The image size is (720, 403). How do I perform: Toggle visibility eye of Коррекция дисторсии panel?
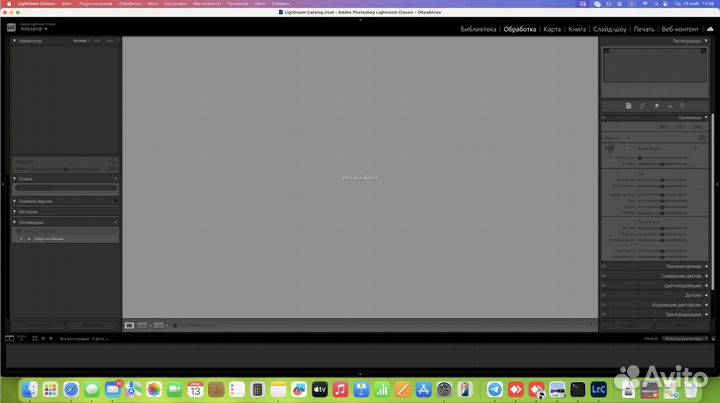click(x=603, y=305)
